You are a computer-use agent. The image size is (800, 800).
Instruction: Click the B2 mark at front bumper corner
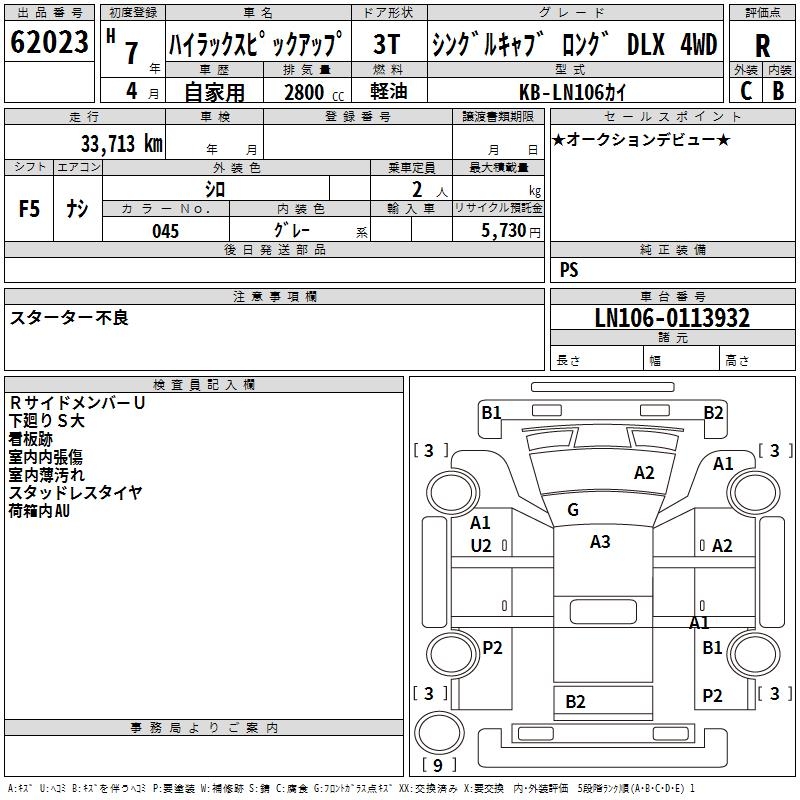pos(713,412)
